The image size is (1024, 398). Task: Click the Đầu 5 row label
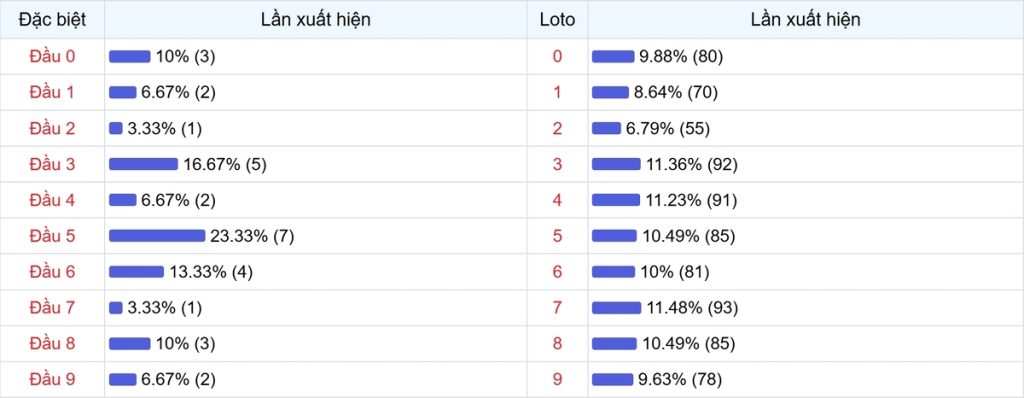[52, 236]
